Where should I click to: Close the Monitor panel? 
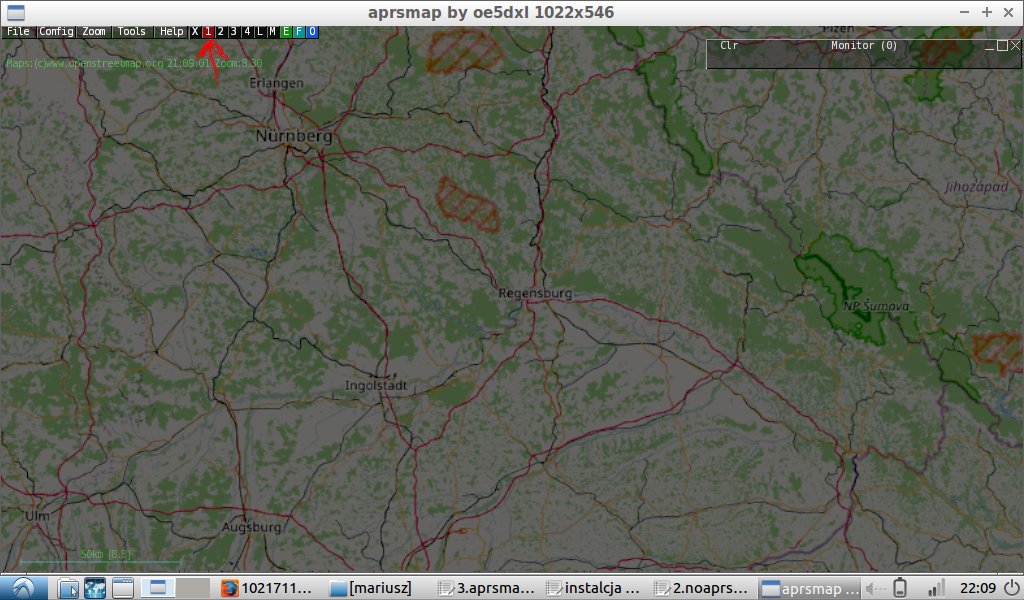click(x=1015, y=46)
